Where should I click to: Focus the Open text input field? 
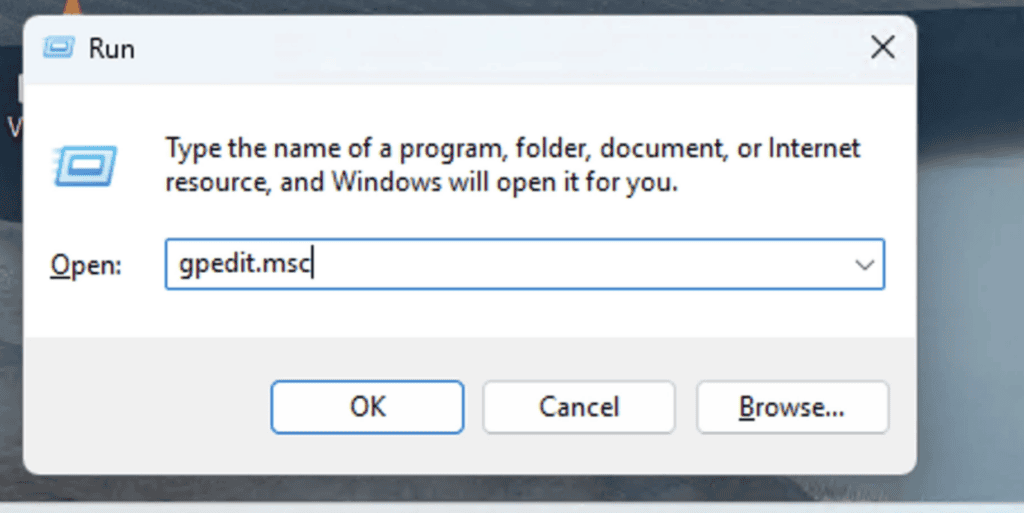click(x=524, y=264)
